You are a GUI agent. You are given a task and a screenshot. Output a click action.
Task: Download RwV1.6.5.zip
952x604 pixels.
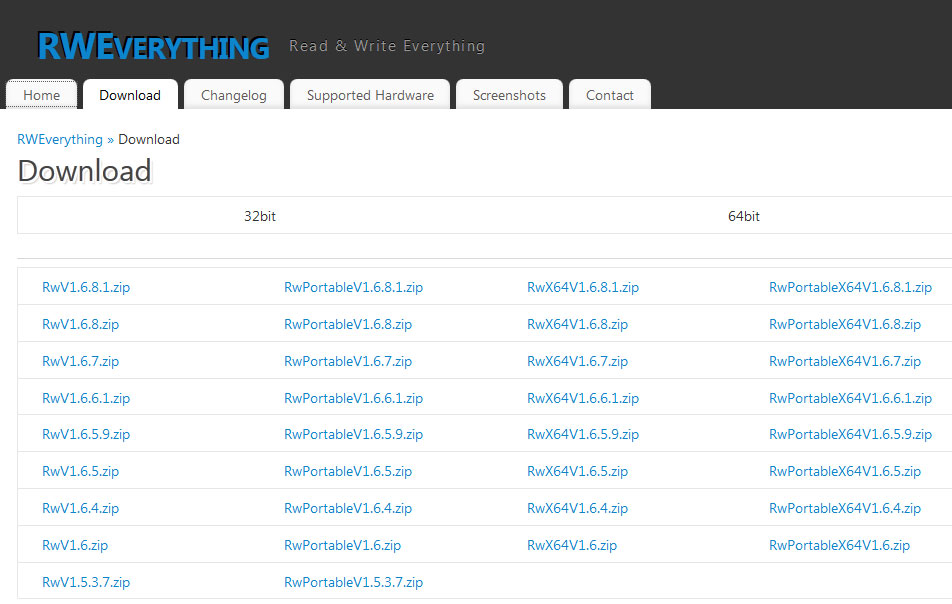80,471
